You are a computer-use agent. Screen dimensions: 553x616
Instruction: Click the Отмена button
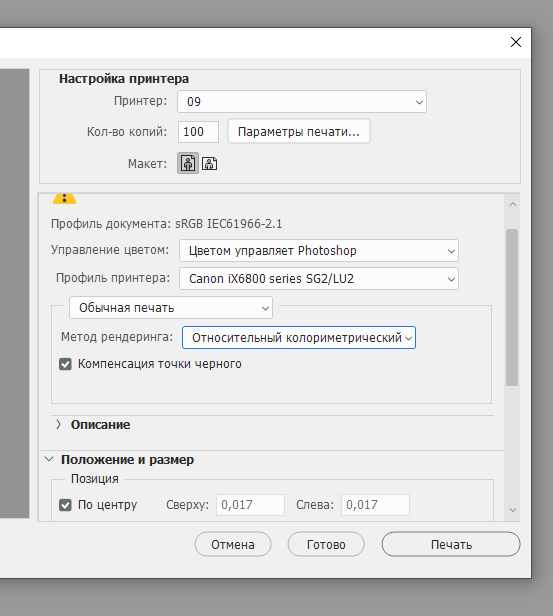[x=233, y=544]
